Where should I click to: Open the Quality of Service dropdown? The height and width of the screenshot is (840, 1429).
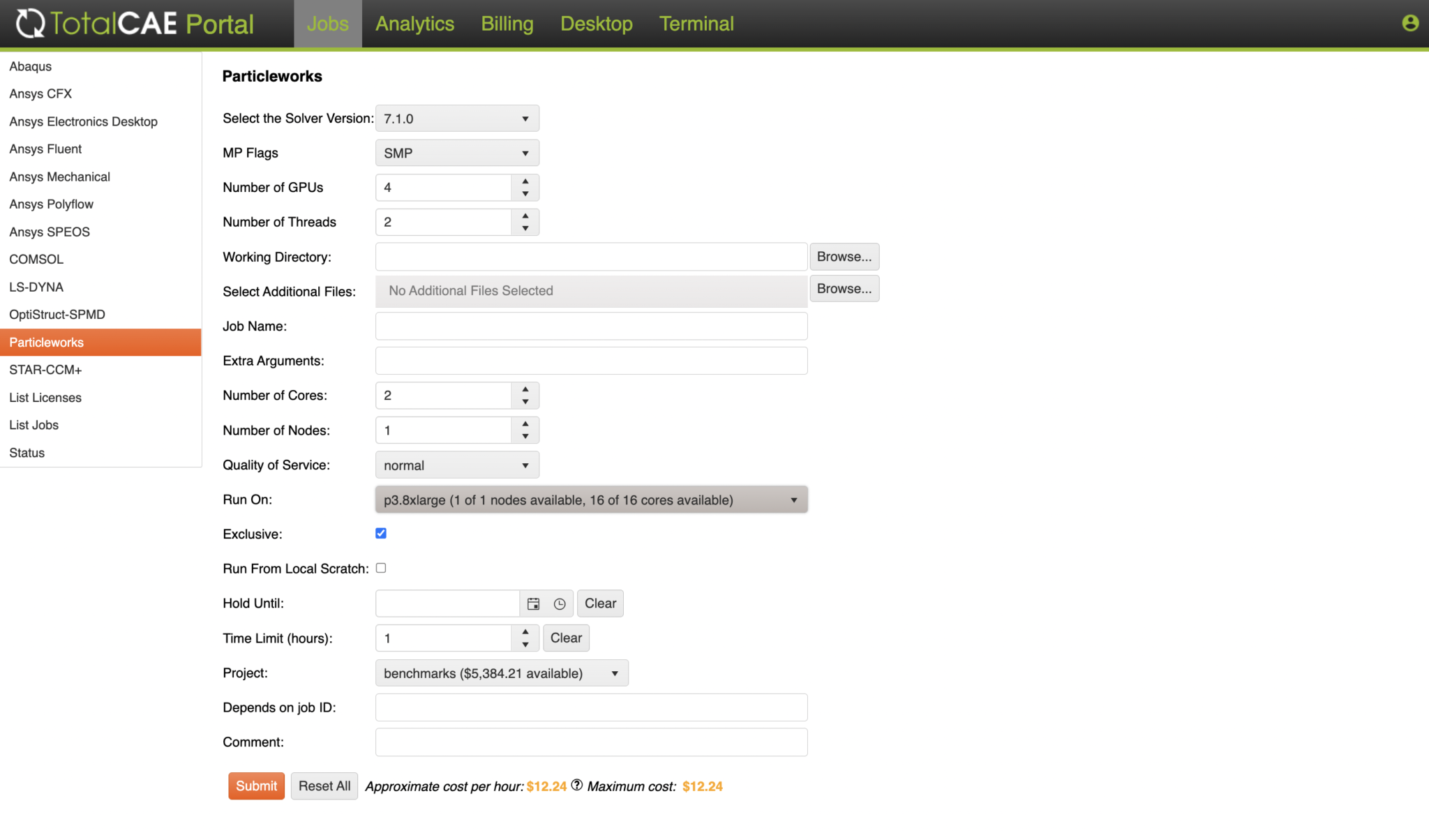pos(457,465)
